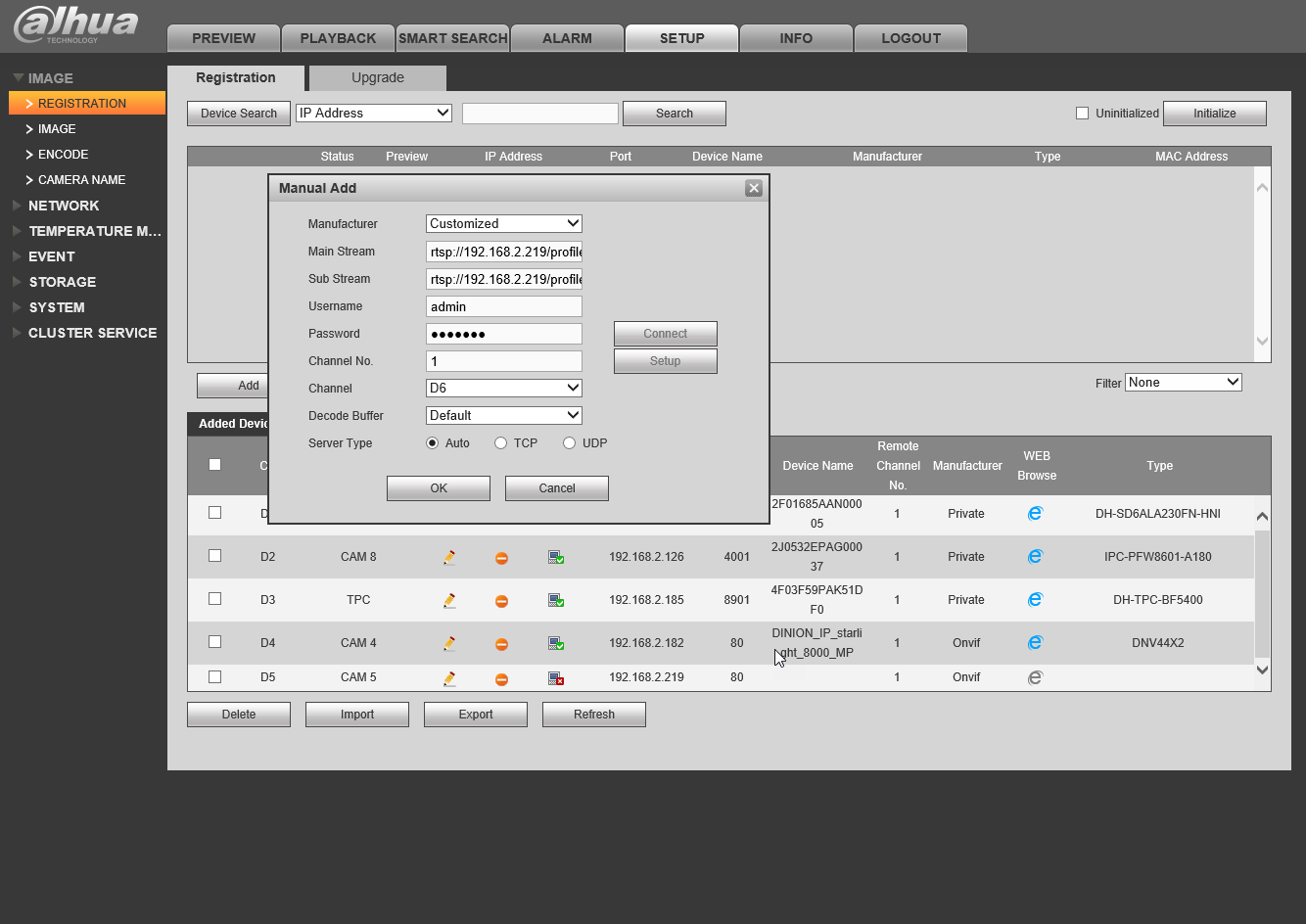The width and height of the screenshot is (1306, 924).
Task: Click the CAM 4 connection status icon
Action: [x=555, y=643]
